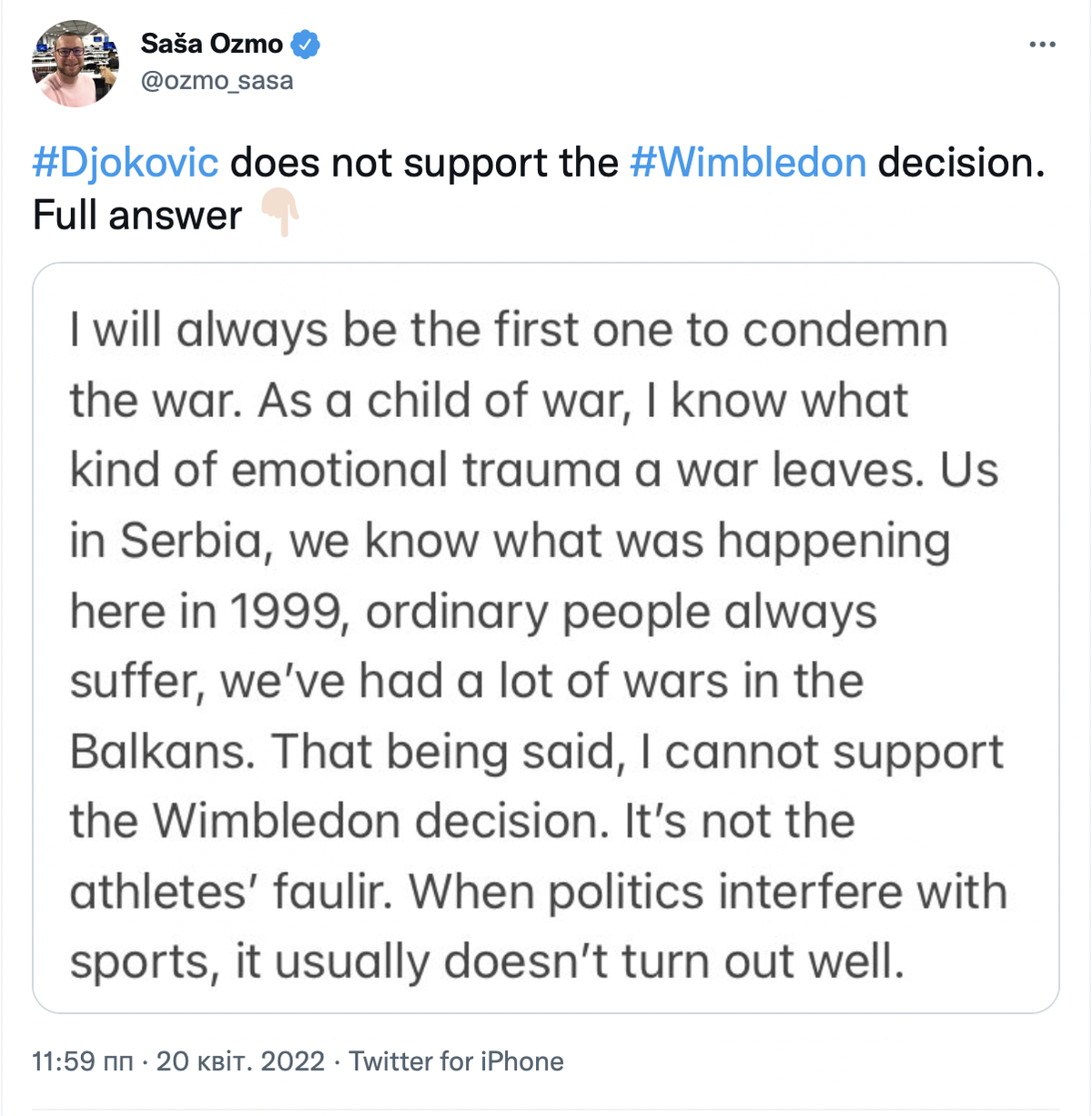Viewport: 1092px width, 1116px height.
Task: Open the #Wimbledon hashtag
Action: pyautogui.click(x=747, y=163)
